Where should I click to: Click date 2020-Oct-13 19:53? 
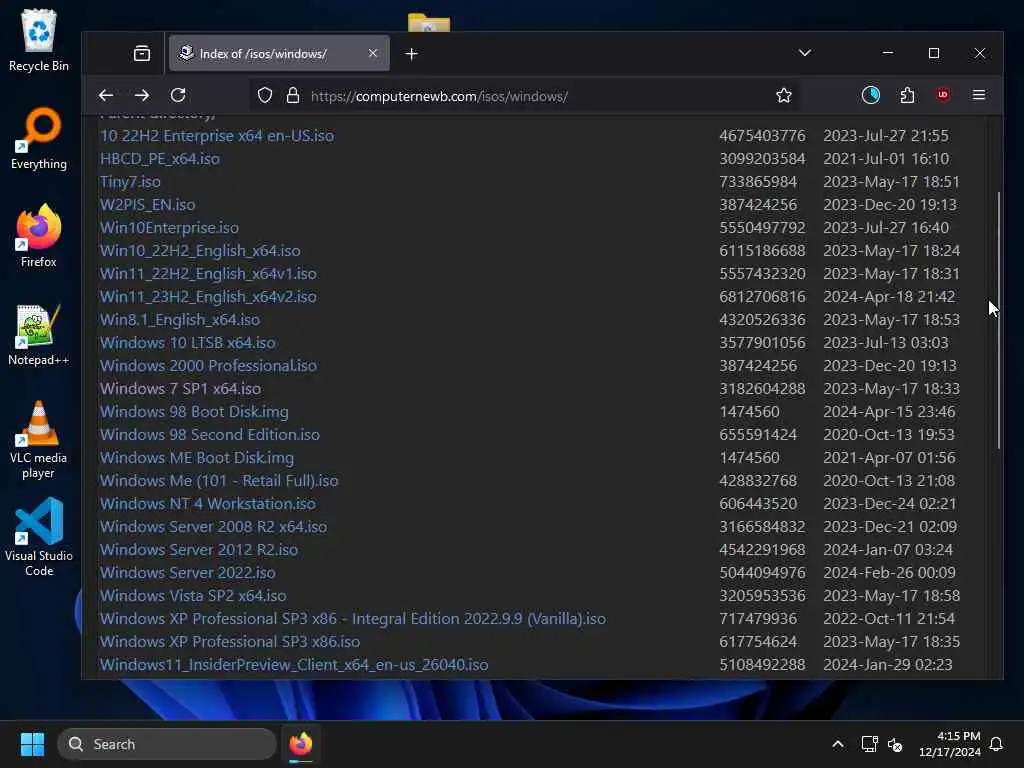pos(889,434)
